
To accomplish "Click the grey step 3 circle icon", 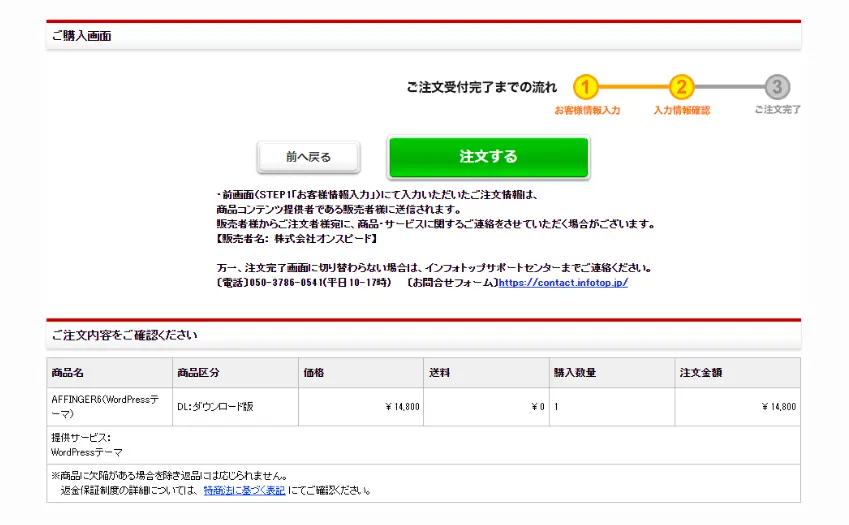I will 777,87.
